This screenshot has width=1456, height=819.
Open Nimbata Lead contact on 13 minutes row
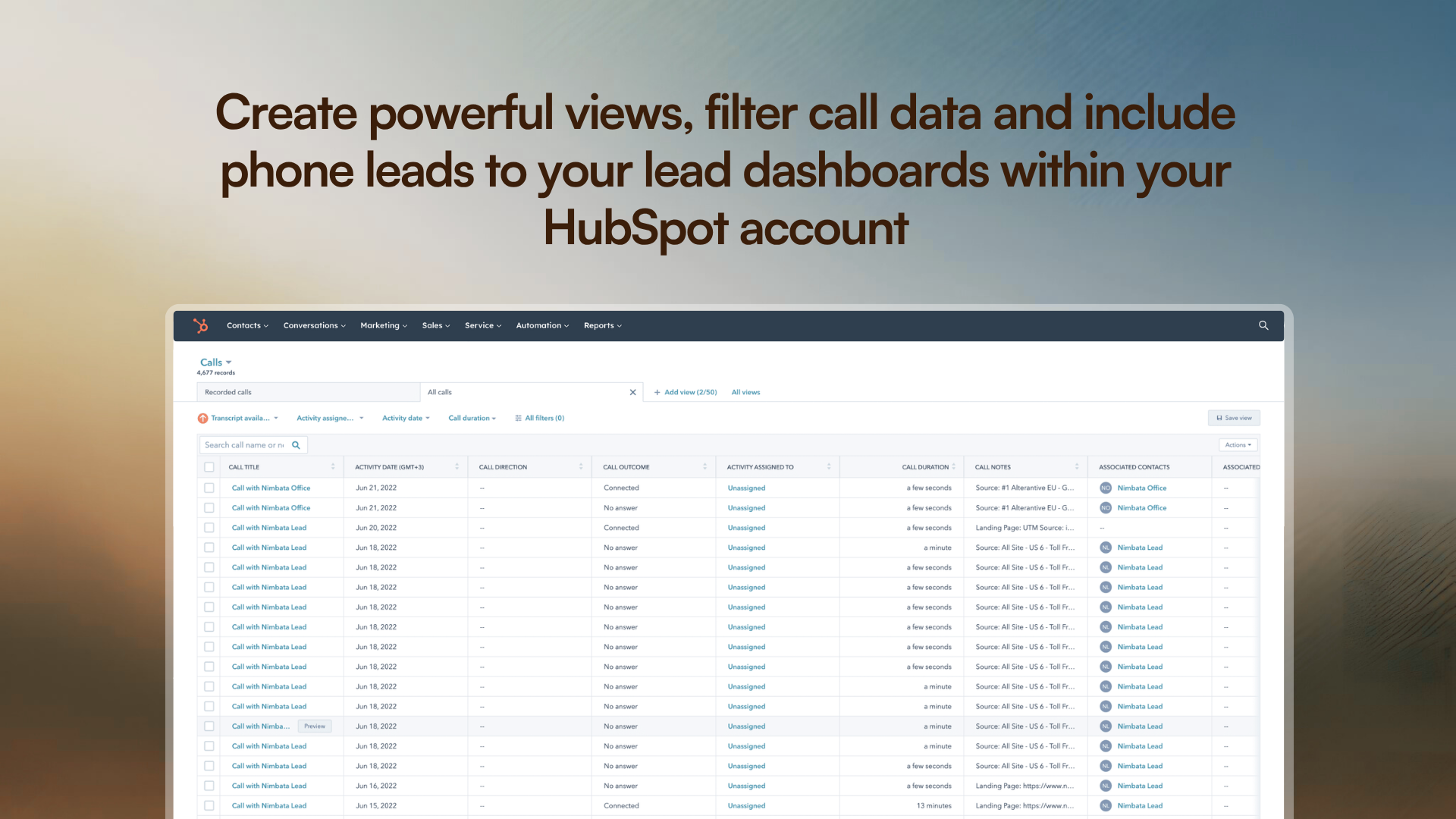click(x=1140, y=805)
